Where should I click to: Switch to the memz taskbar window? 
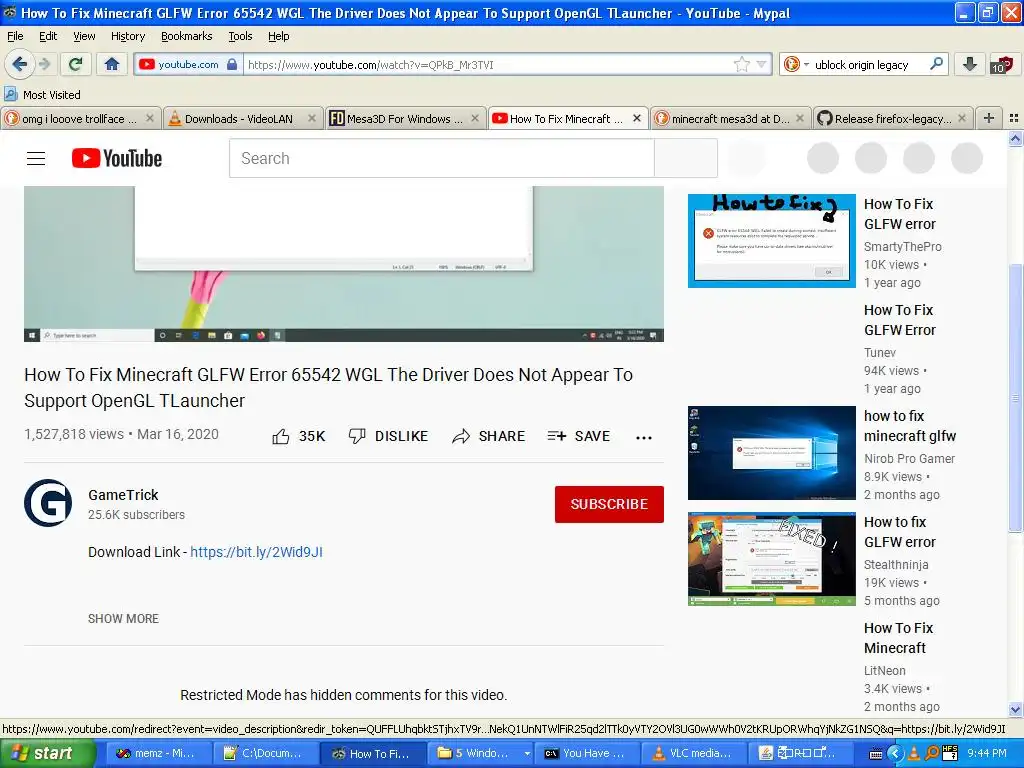(x=159, y=754)
